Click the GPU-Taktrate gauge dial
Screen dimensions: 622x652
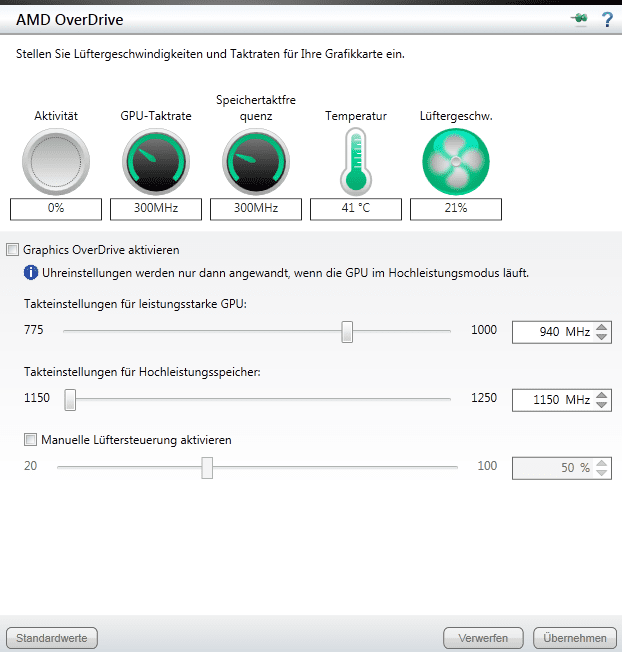(x=156, y=161)
